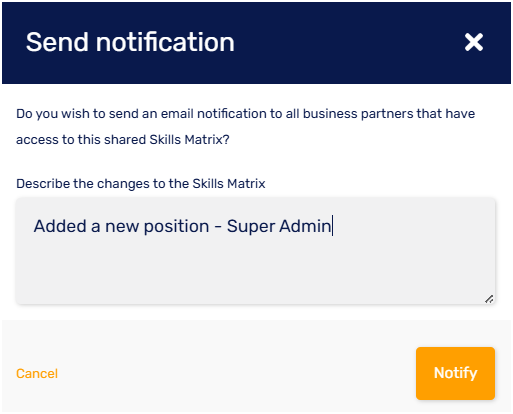Click "Skills Matrix?" in the question text
The width and height of the screenshot is (513, 414).
pos(189,140)
